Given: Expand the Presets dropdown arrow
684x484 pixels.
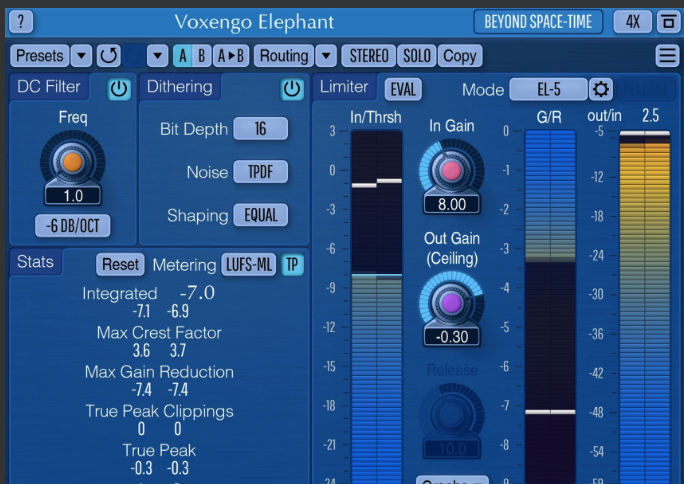Looking at the screenshot, I should (x=81, y=56).
